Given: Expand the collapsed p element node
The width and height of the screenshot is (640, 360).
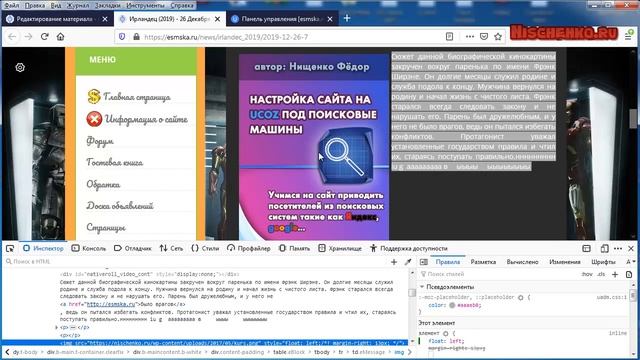Looking at the screenshot, I should tap(56, 327).
